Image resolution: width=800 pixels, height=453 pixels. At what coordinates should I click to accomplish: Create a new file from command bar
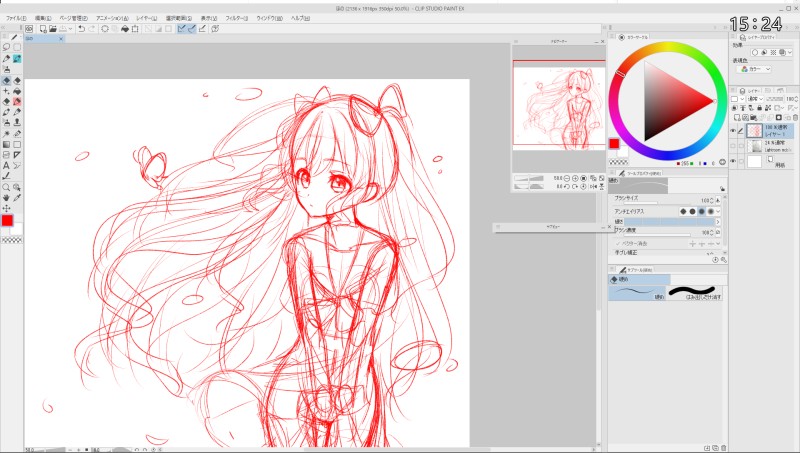[x=43, y=29]
